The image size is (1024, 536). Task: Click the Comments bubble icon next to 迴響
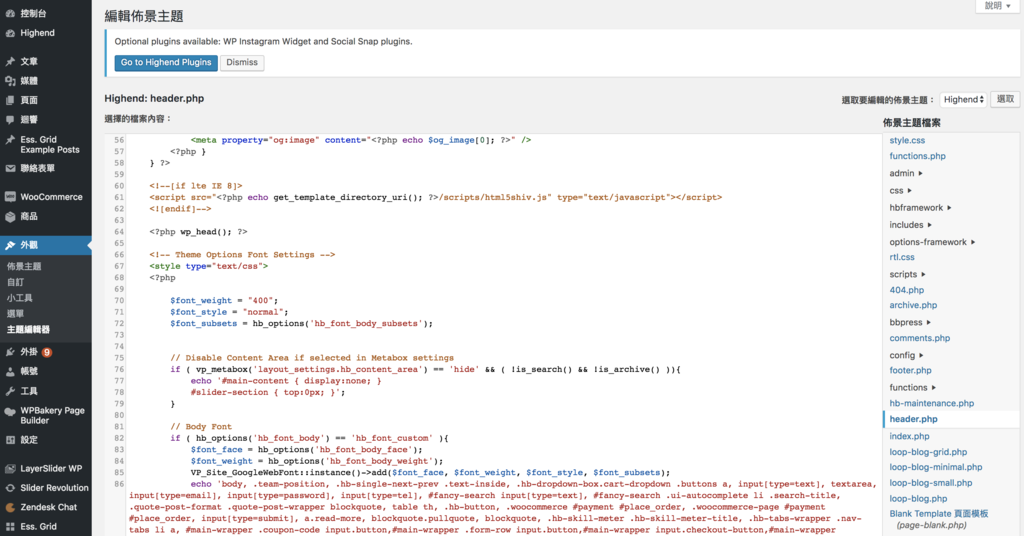coord(10,119)
